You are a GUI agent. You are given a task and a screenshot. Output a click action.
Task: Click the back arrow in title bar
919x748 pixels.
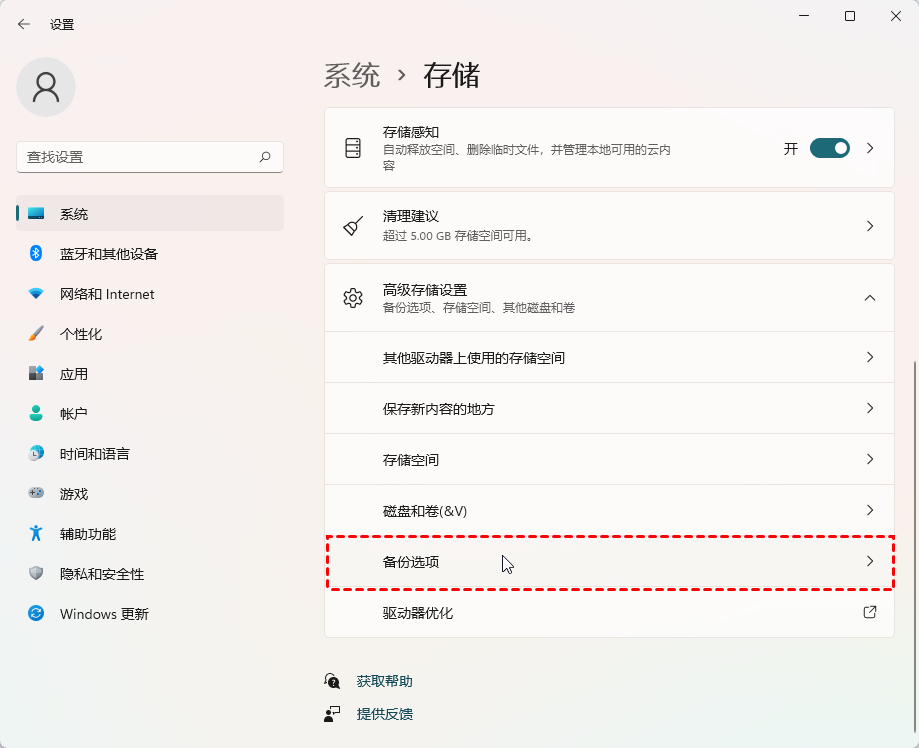[24, 24]
